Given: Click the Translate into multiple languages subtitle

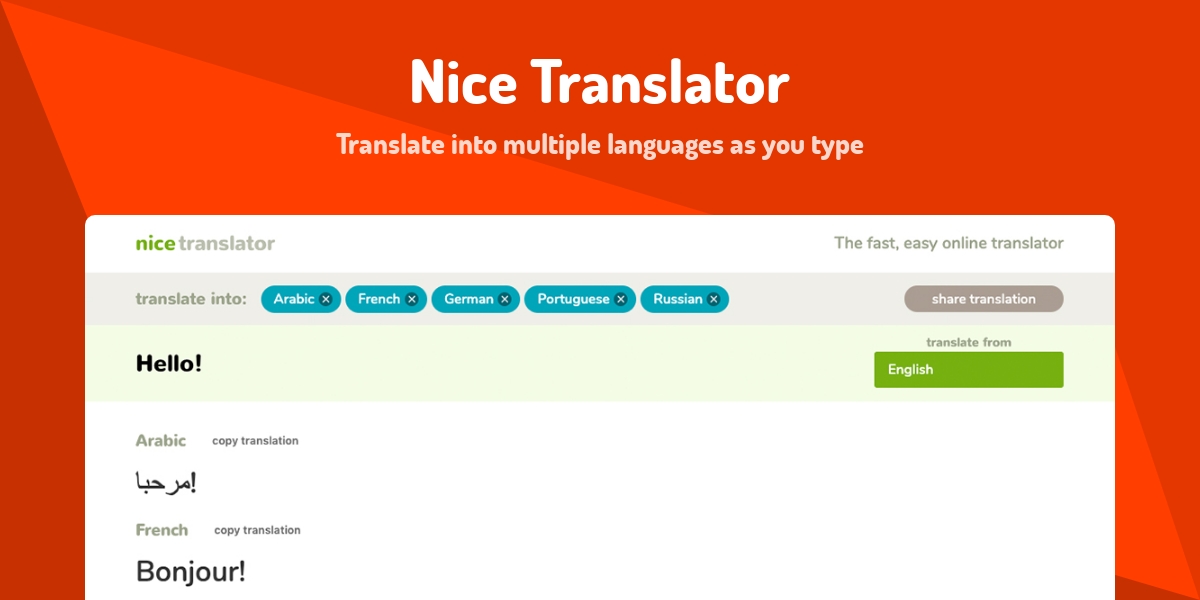Looking at the screenshot, I should (x=600, y=145).
